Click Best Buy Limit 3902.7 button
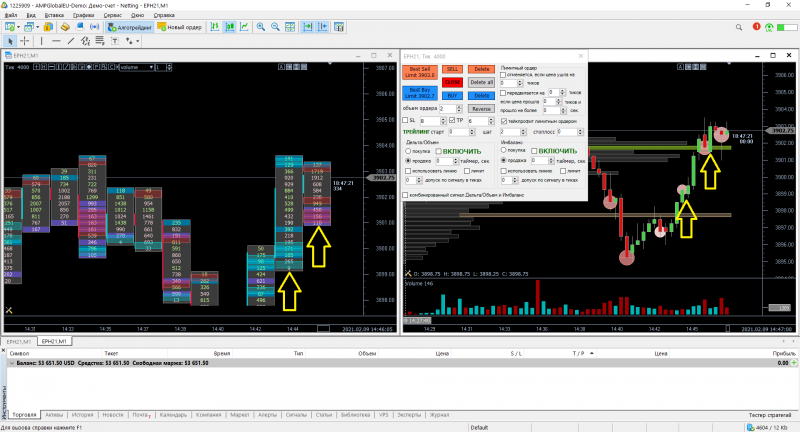 click(x=420, y=93)
